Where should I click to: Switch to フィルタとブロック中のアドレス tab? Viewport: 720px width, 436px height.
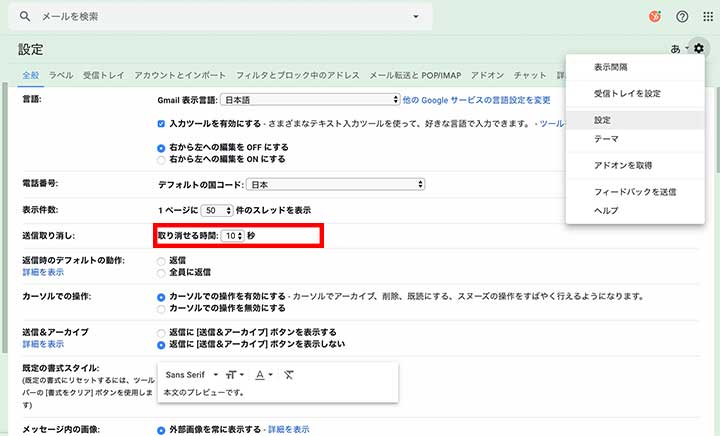click(x=298, y=75)
